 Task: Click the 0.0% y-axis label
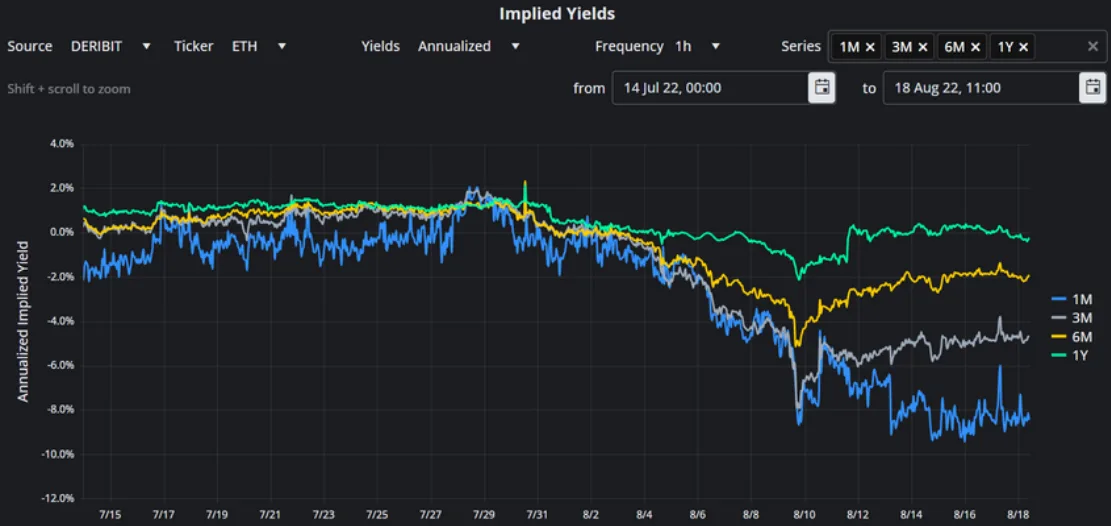point(61,232)
